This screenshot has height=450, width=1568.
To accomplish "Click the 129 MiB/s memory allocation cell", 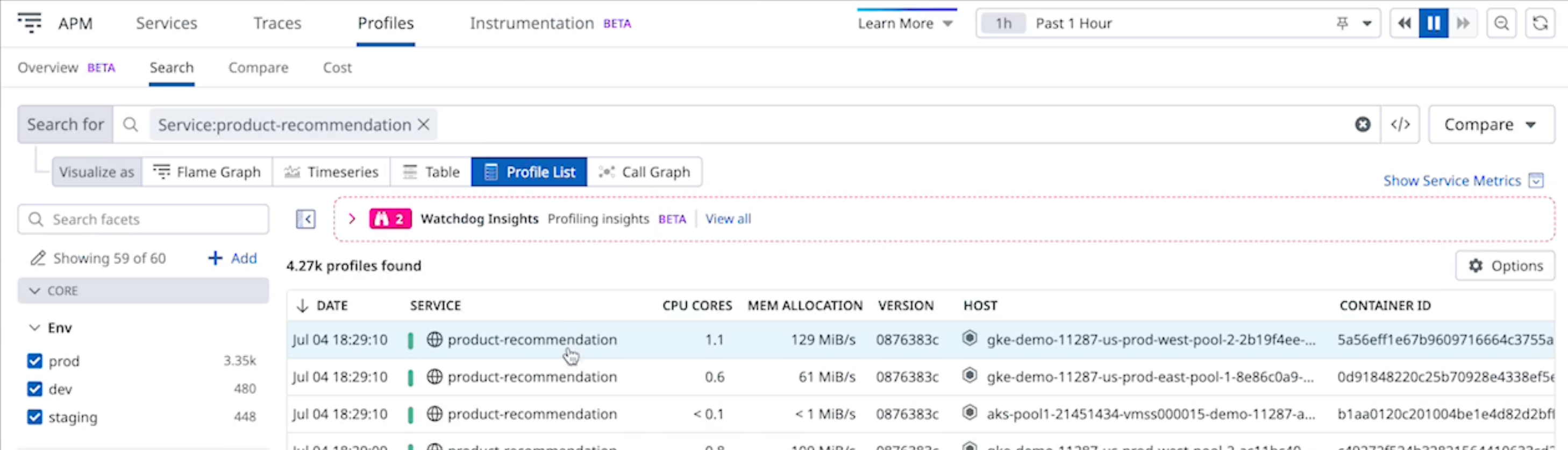I will [823, 339].
